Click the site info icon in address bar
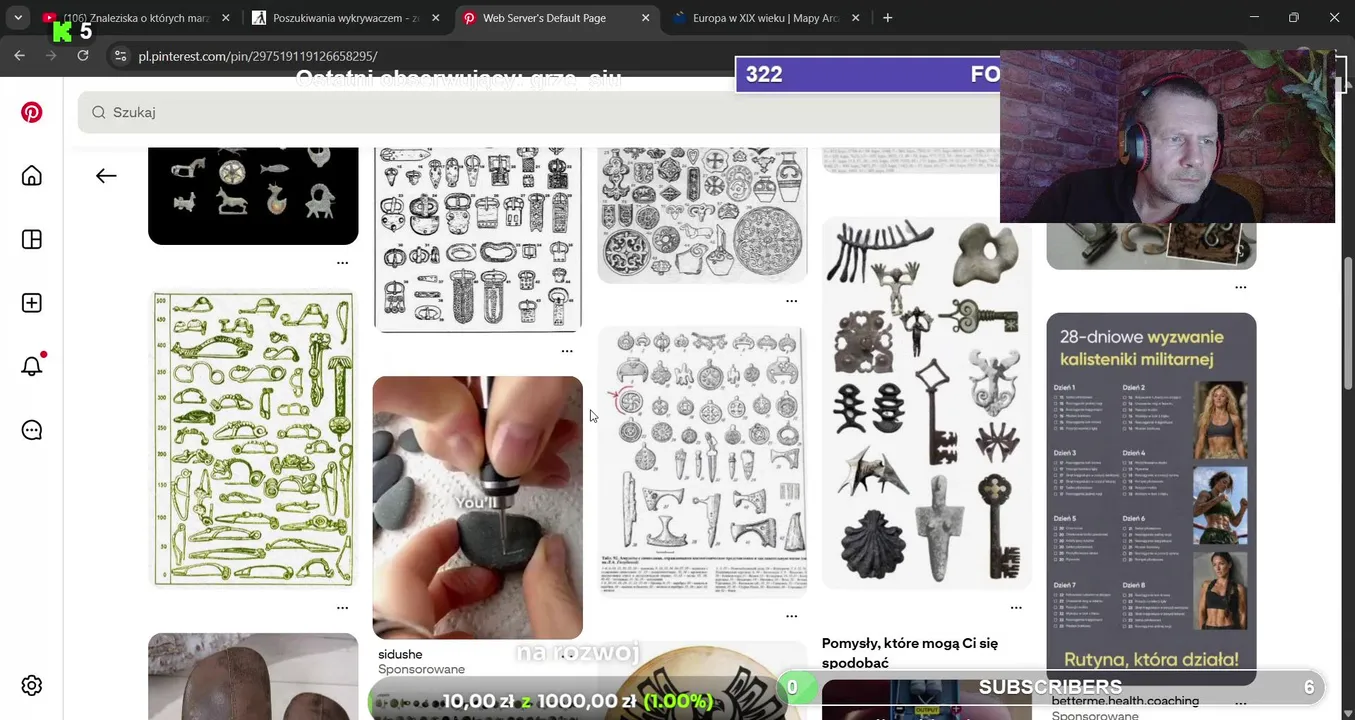 tap(120, 56)
